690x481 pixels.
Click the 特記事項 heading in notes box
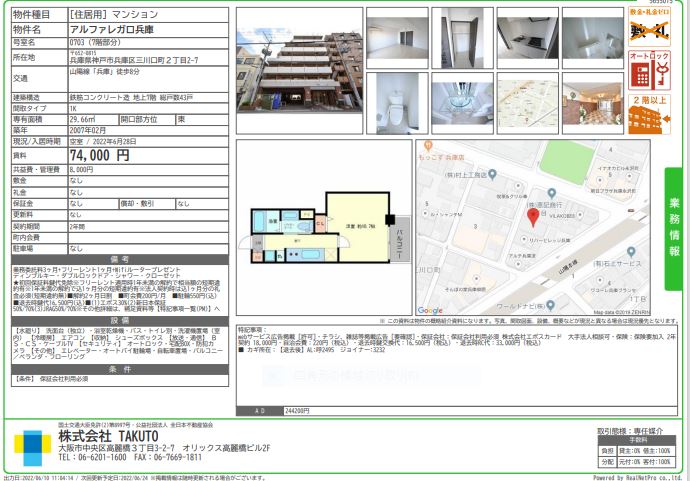pos(253,330)
